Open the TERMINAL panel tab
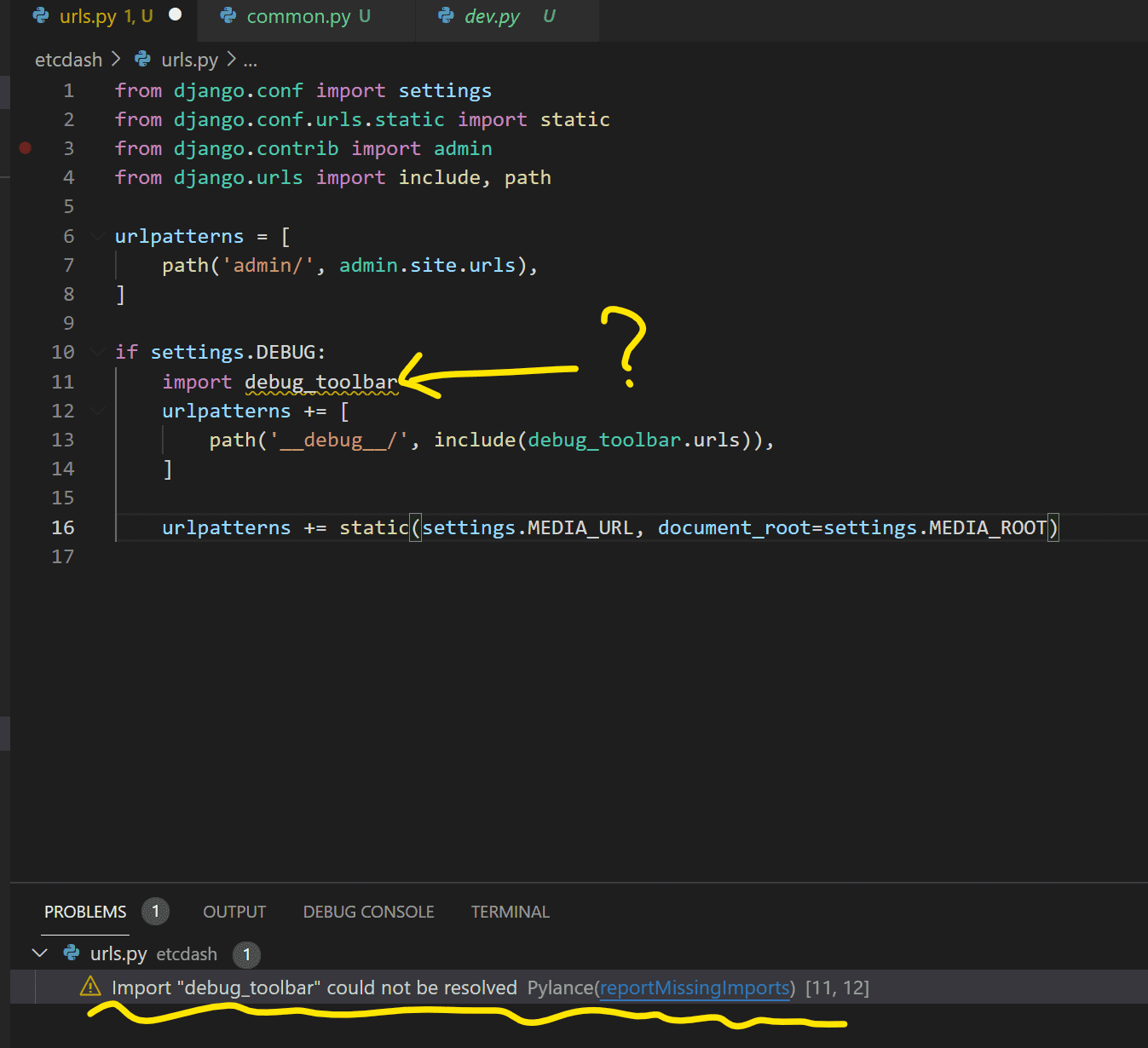 point(510,912)
